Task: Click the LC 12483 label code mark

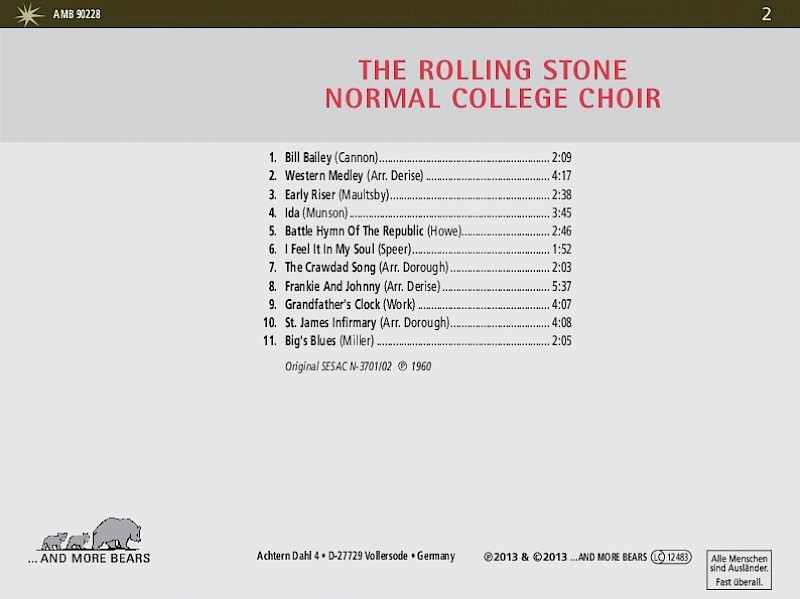Action: pyautogui.click(x=672, y=556)
